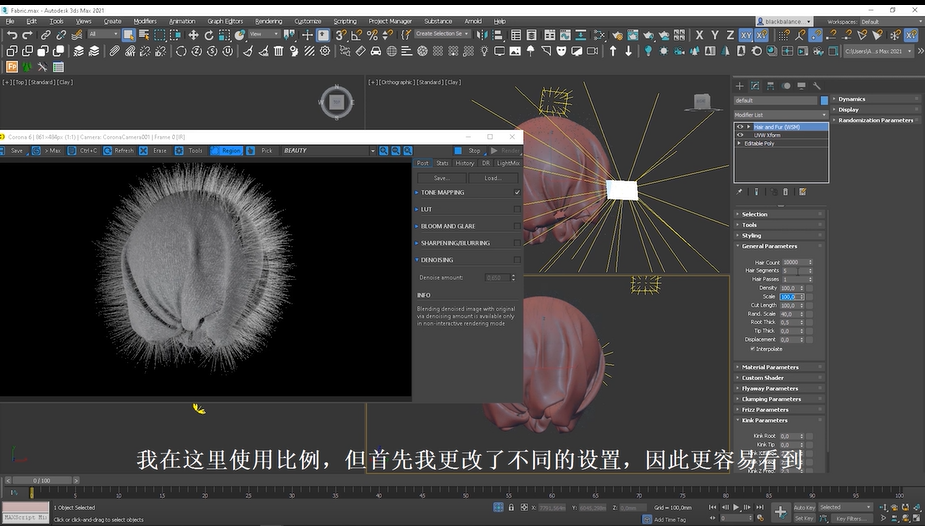
Task: Toggle the TONE MAPPING checkbox
Action: pos(517,192)
